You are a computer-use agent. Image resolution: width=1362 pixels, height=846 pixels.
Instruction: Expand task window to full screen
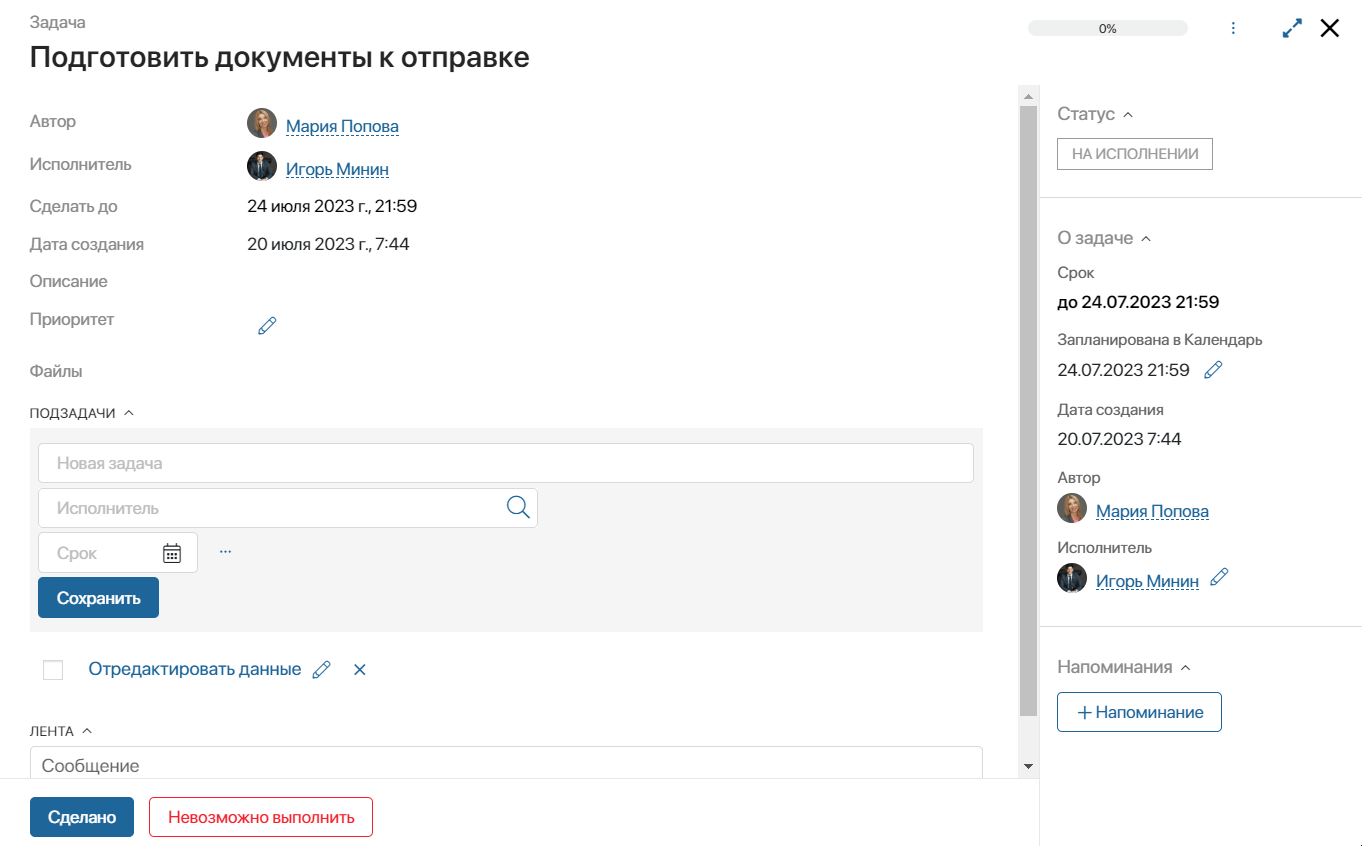click(x=1292, y=28)
